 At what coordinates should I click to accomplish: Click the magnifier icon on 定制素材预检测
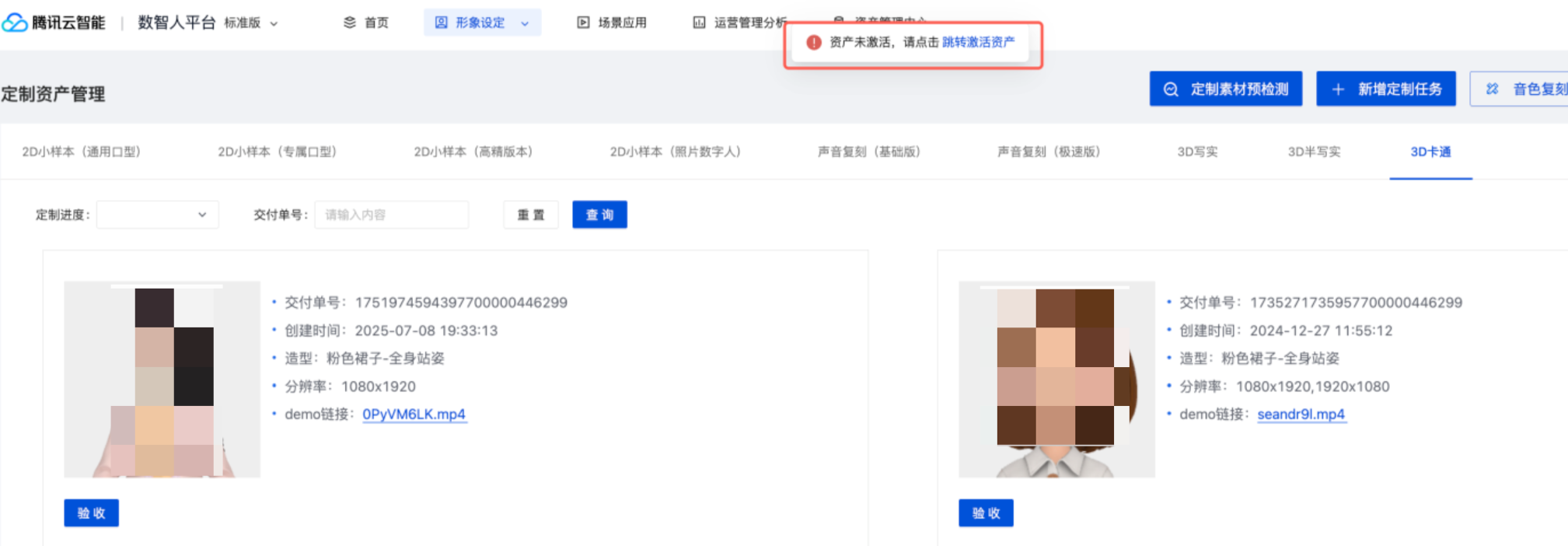pyautogui.click(x=1171, y=89)
